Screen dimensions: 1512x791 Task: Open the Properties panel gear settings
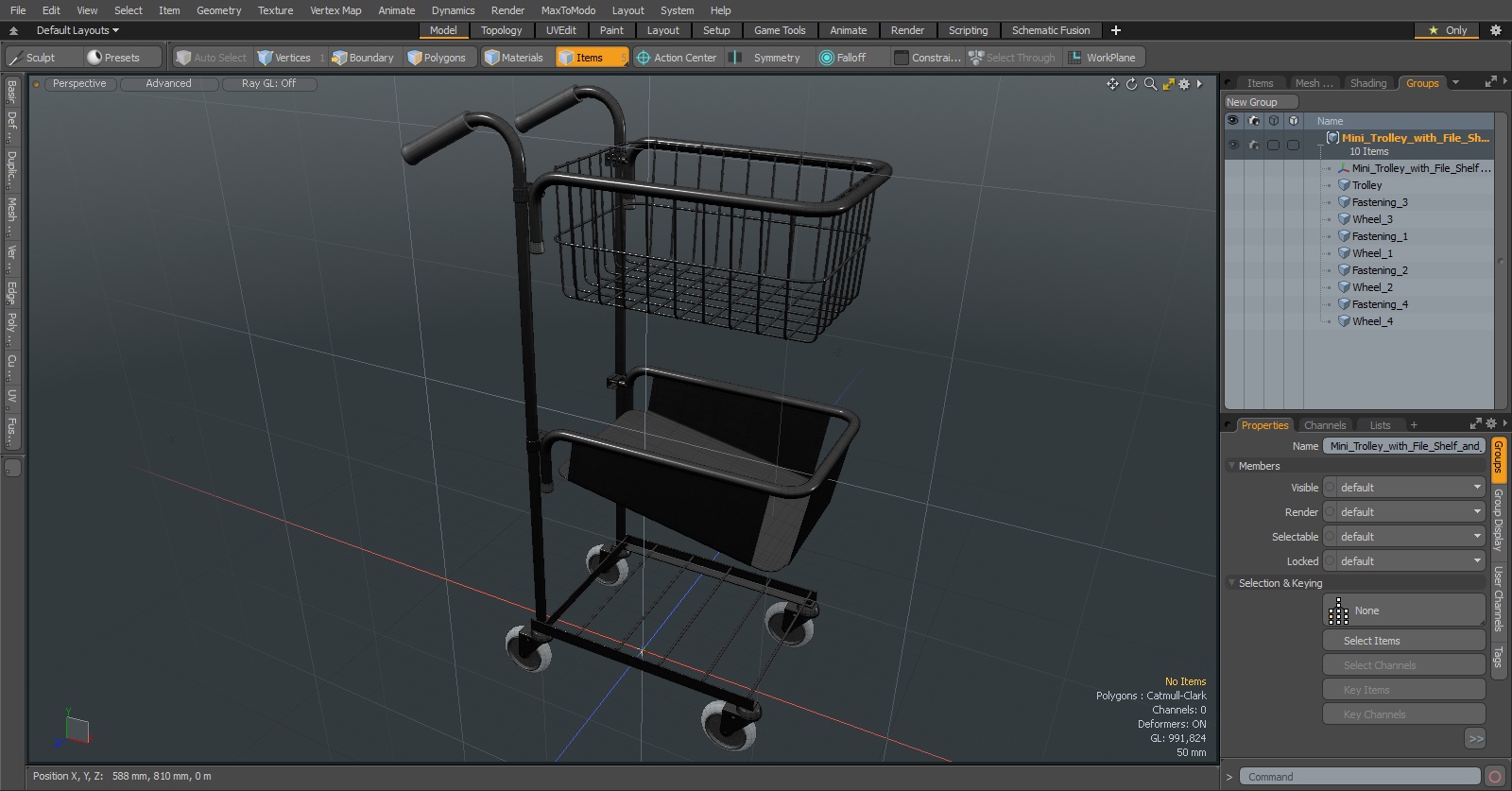1491,424
